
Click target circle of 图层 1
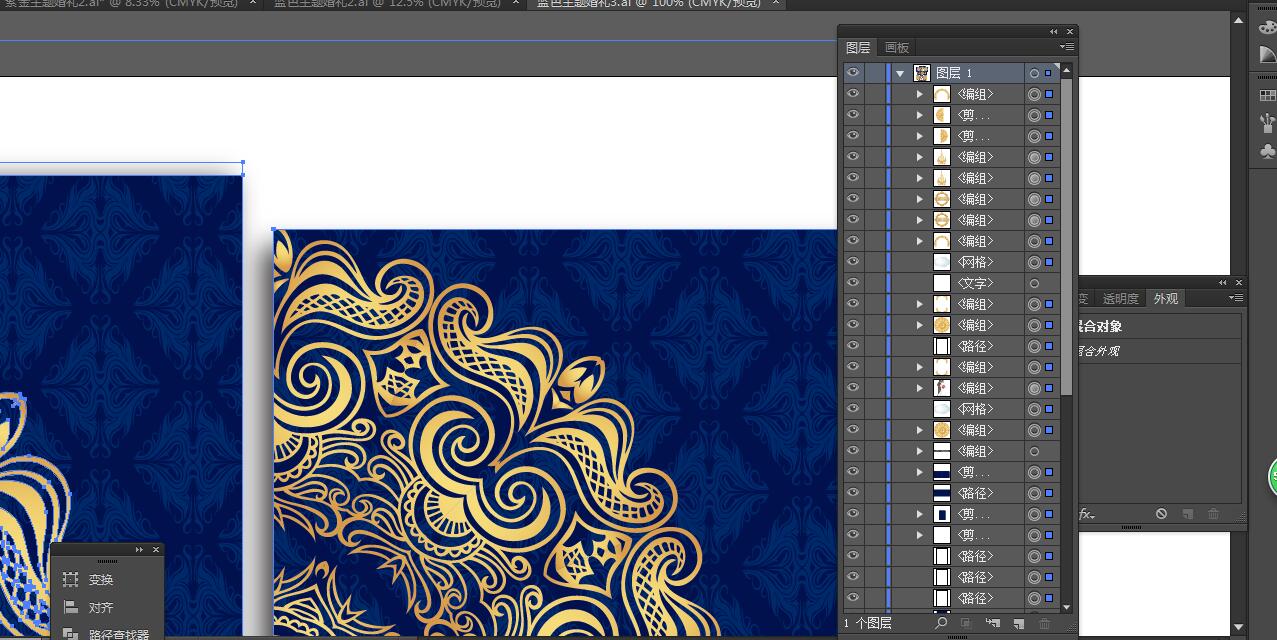1034,73
